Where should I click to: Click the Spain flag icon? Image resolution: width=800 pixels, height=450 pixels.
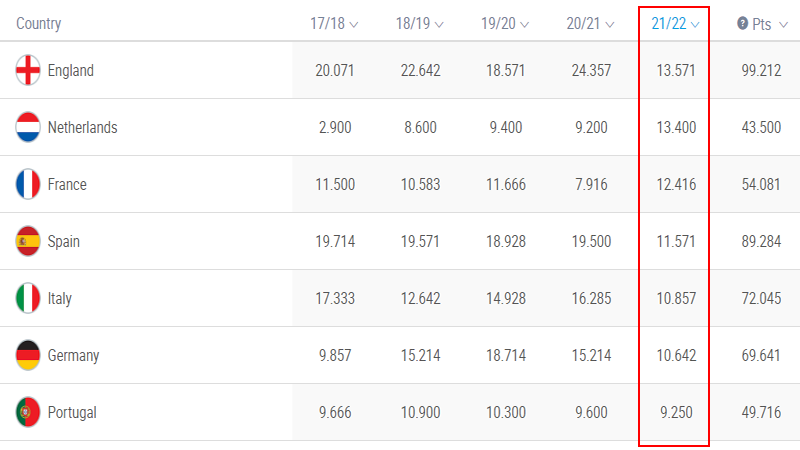(x=28, y=241)
